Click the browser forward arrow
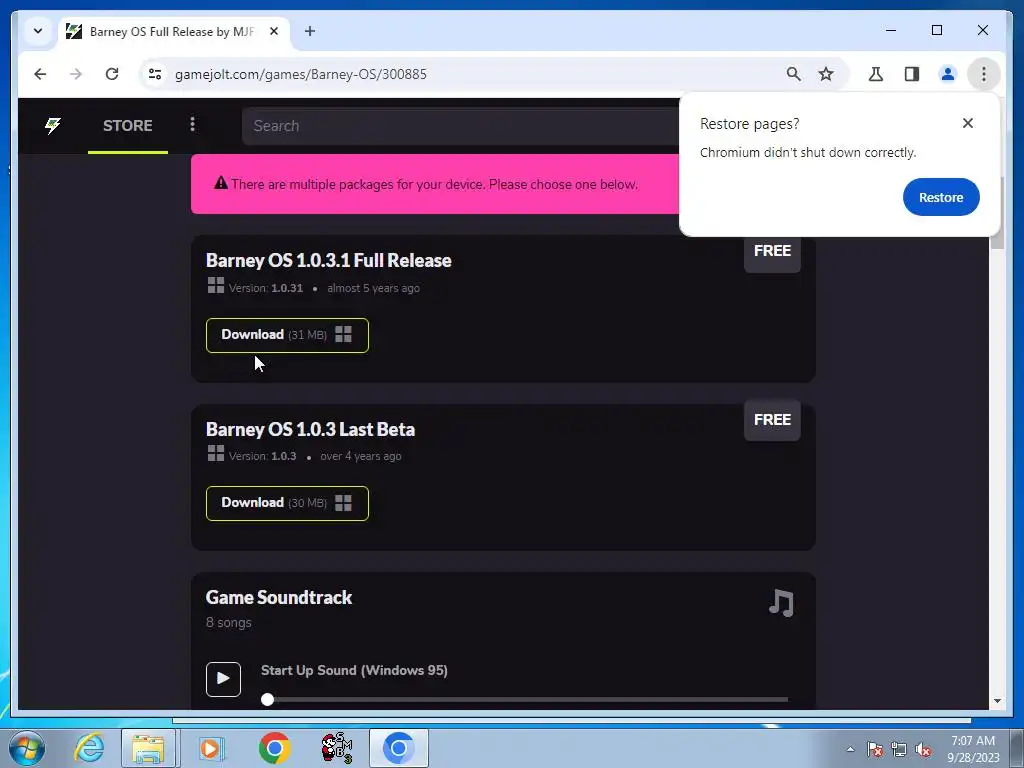The height and width of the screenshot is (768, 1024). pos(76,74)
